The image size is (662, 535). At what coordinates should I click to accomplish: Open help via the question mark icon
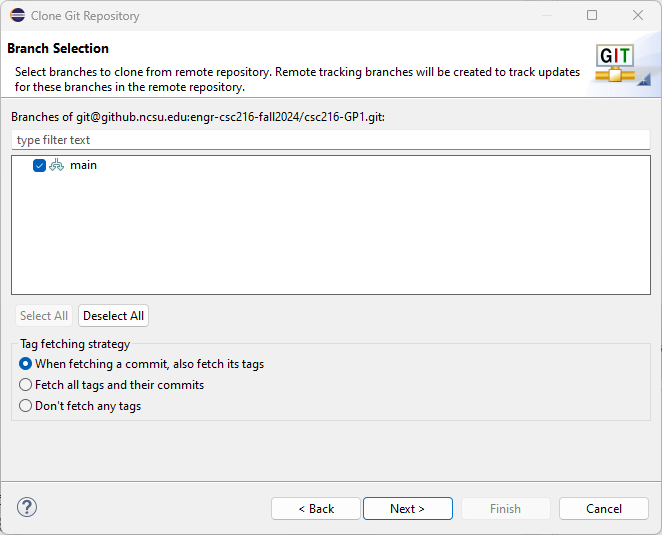point(27,507)
